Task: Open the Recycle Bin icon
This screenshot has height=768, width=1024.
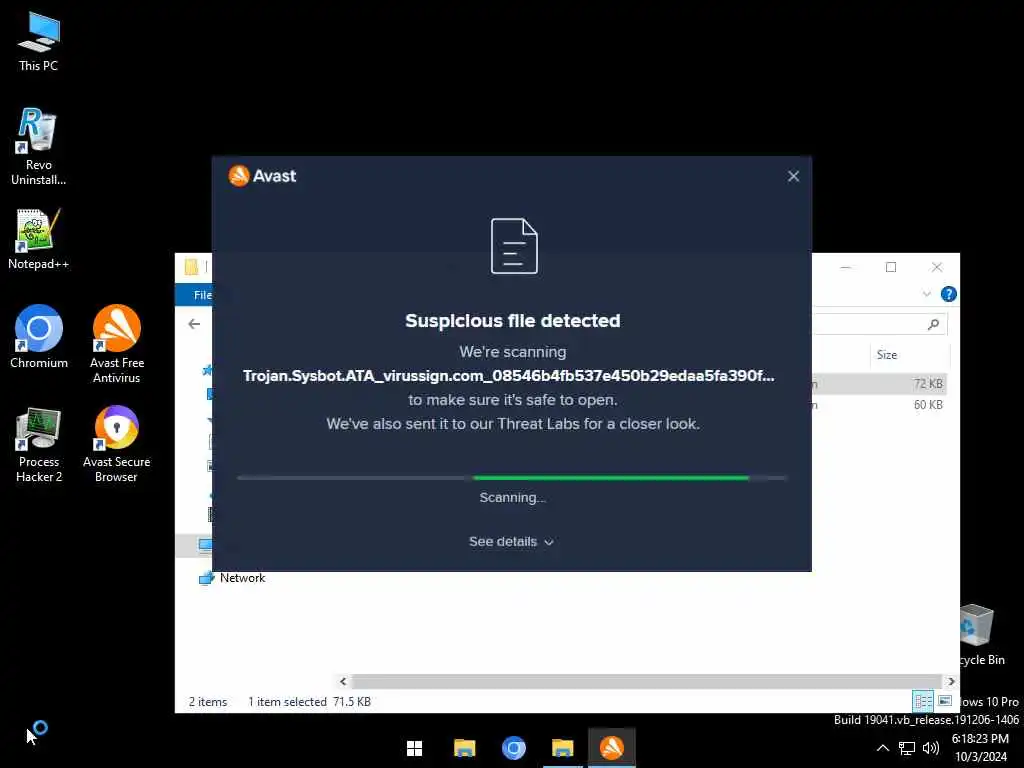Action: tap(980, 635)
